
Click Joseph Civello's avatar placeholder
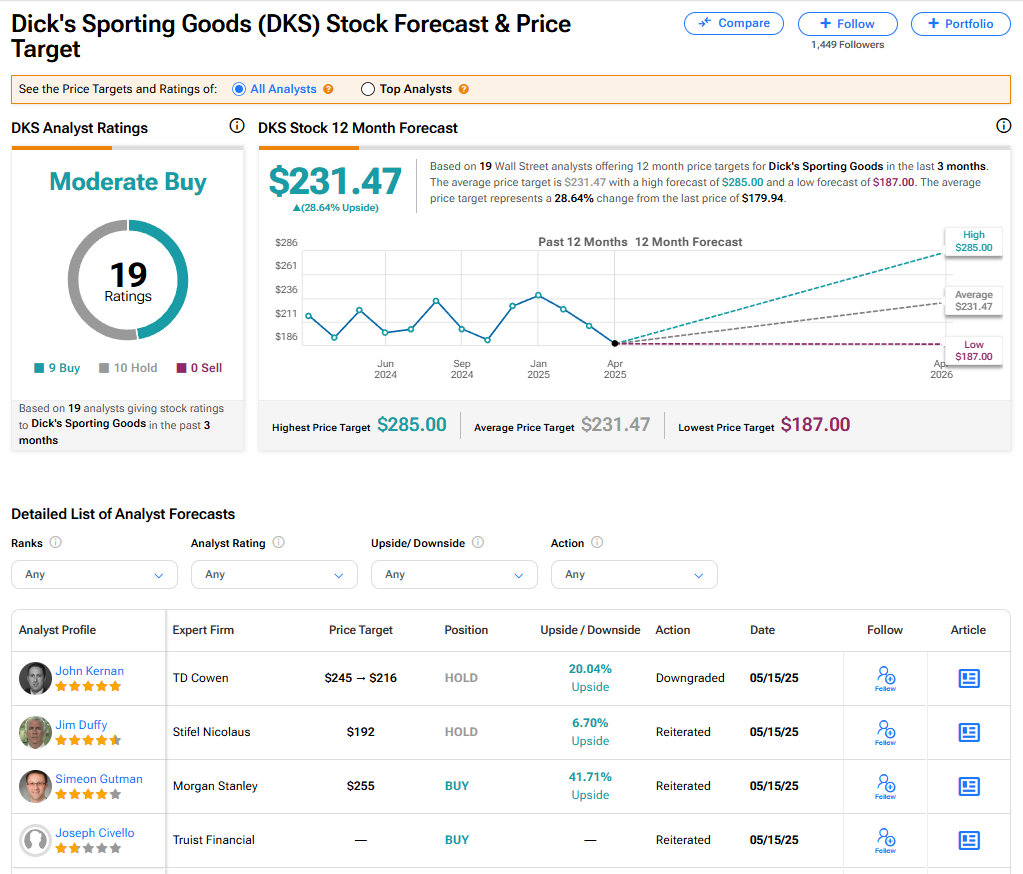tap(35, 841)
